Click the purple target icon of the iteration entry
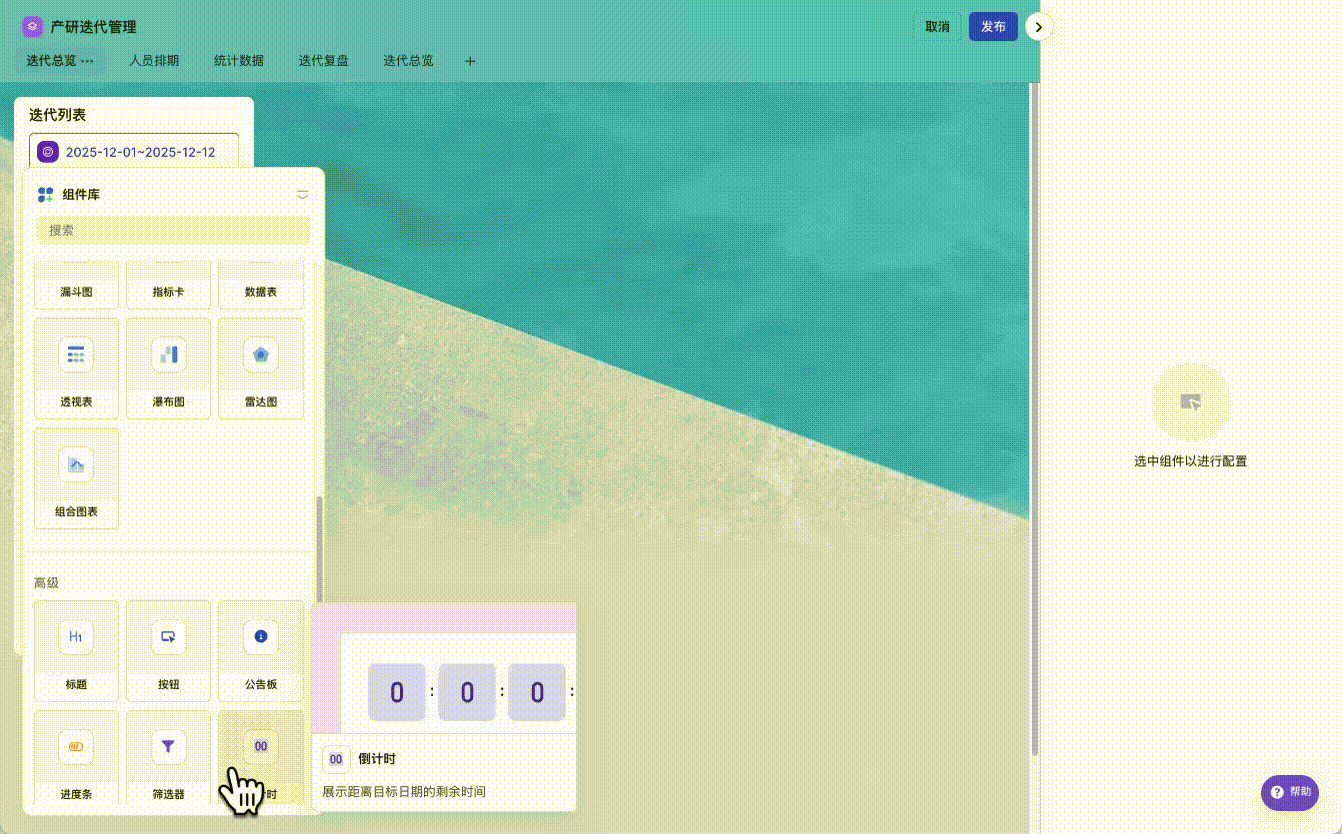 pos(47,152)
